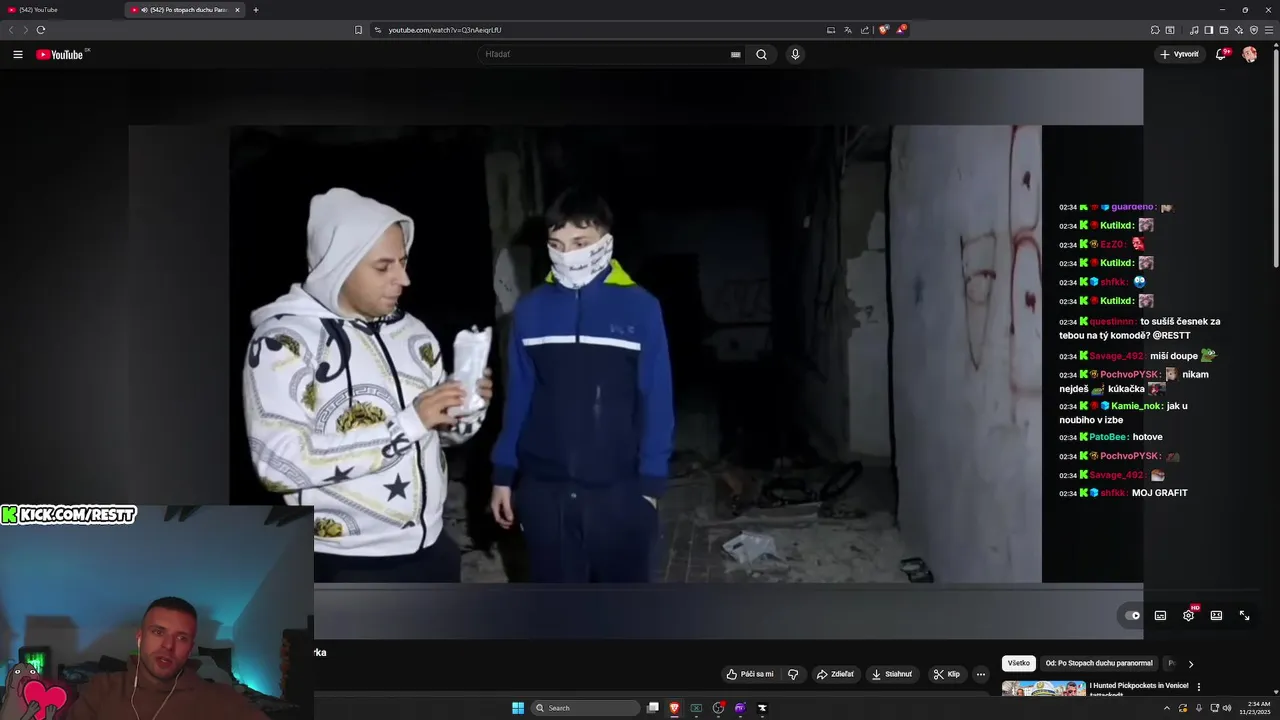Open the volume speaker icon in system tray

(1227, 708)
